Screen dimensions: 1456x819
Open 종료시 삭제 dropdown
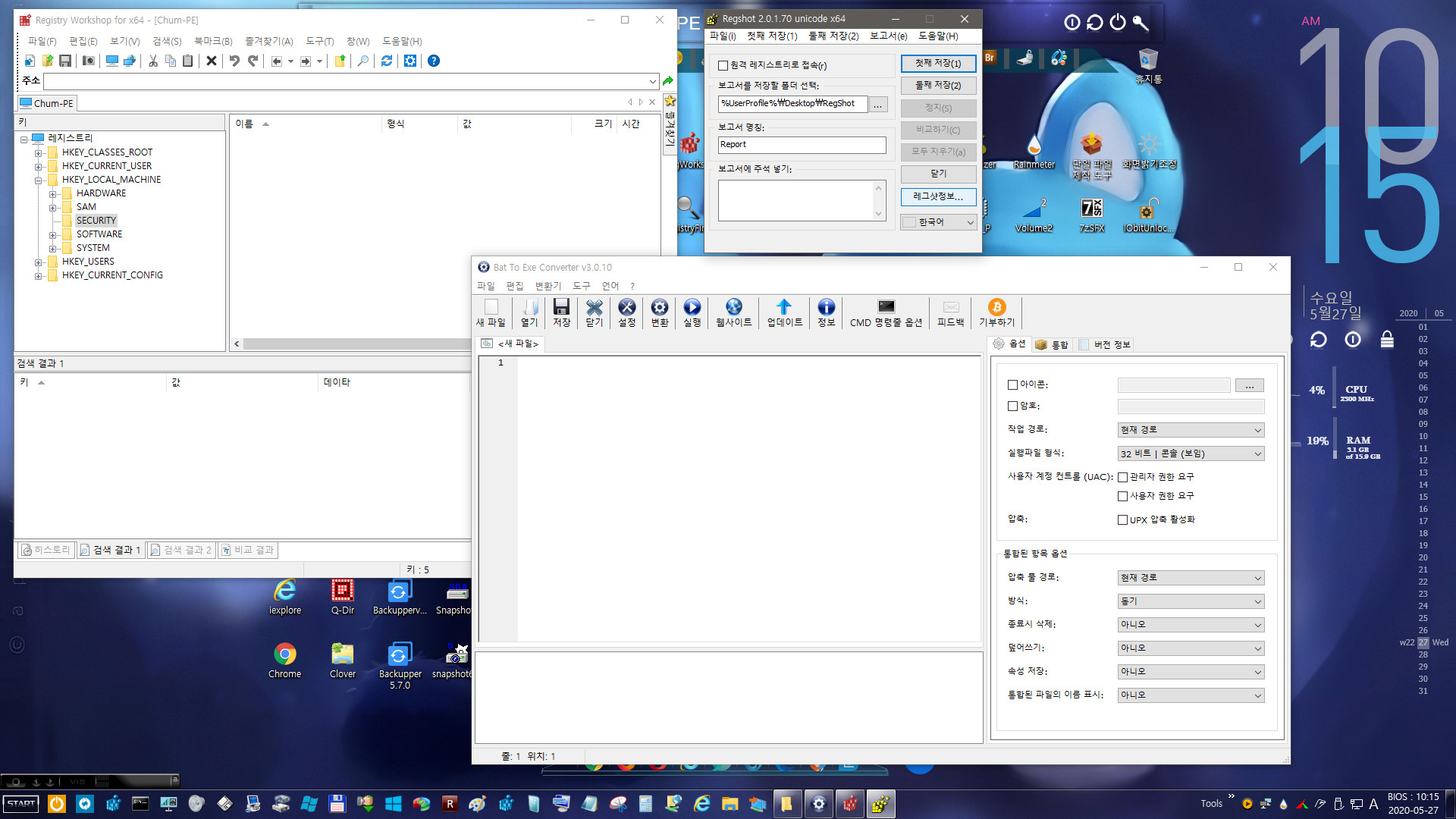coord(1191,625)
